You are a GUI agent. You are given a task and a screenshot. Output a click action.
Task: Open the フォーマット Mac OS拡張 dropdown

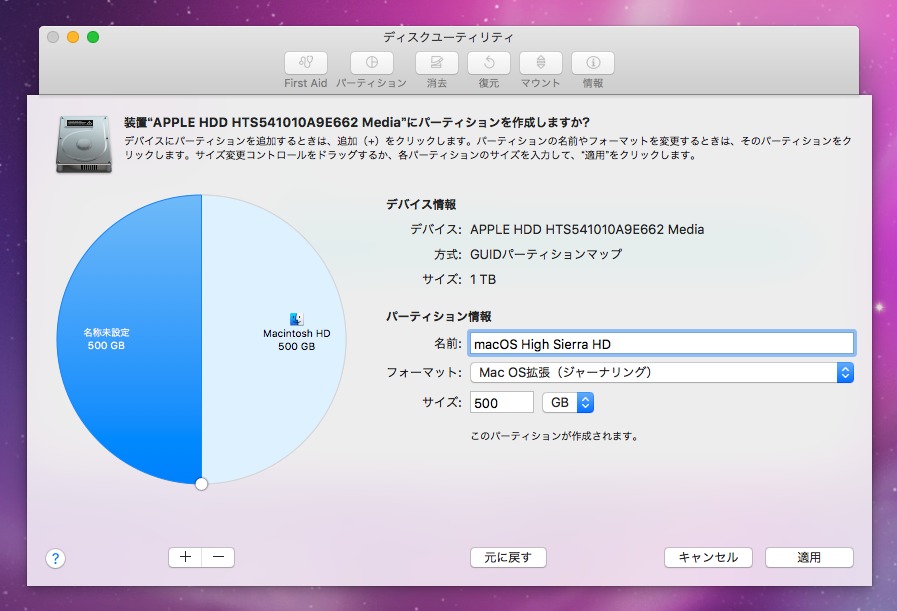[x=662, y=372]
